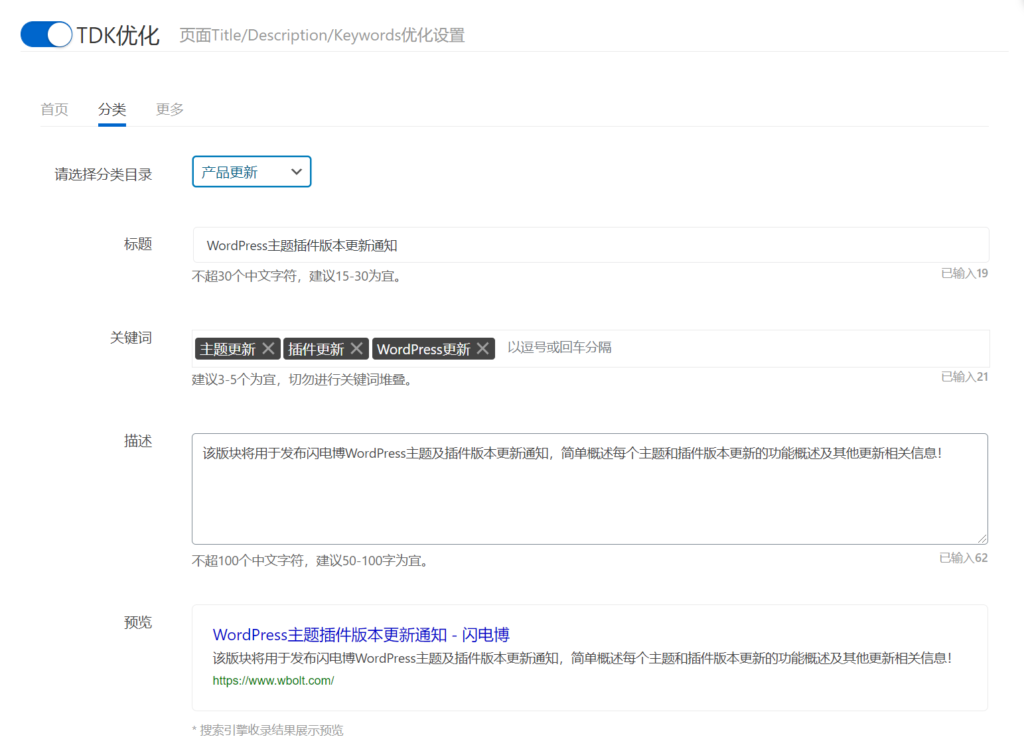
Task: Click the description textarea resize handle
Action: [x=982, y=538]
